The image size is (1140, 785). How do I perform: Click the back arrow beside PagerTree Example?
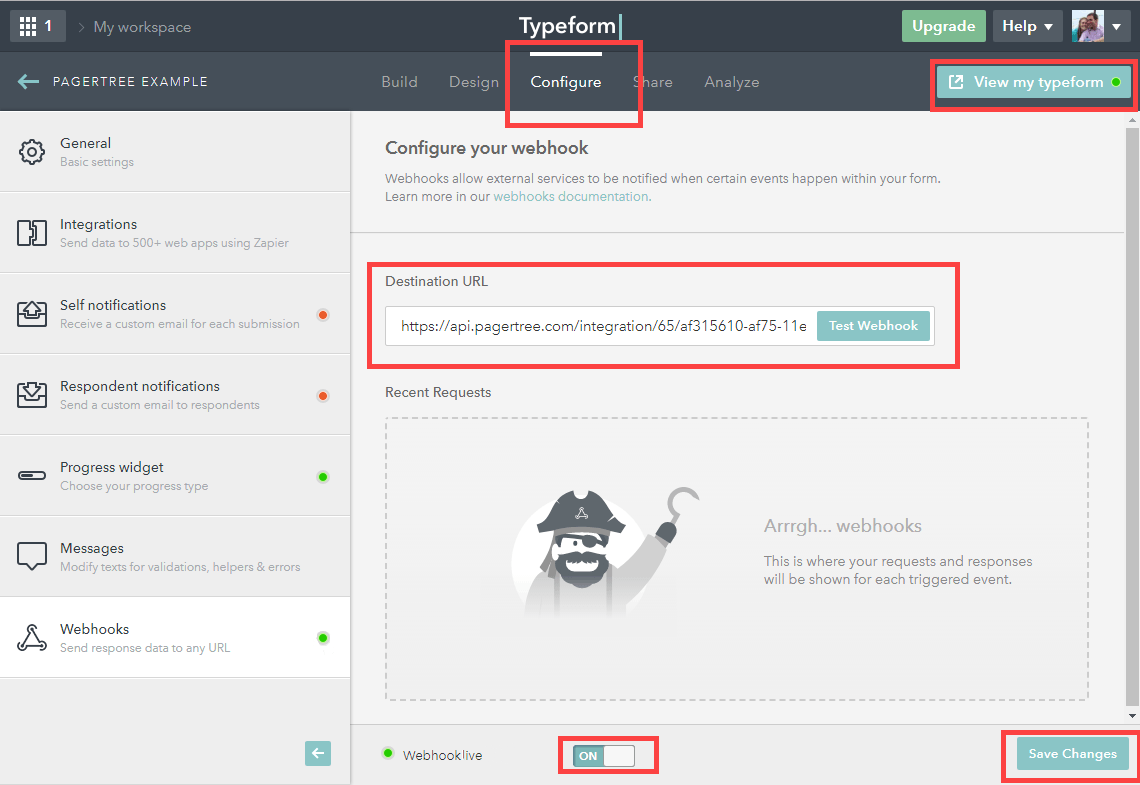(28, 82)
